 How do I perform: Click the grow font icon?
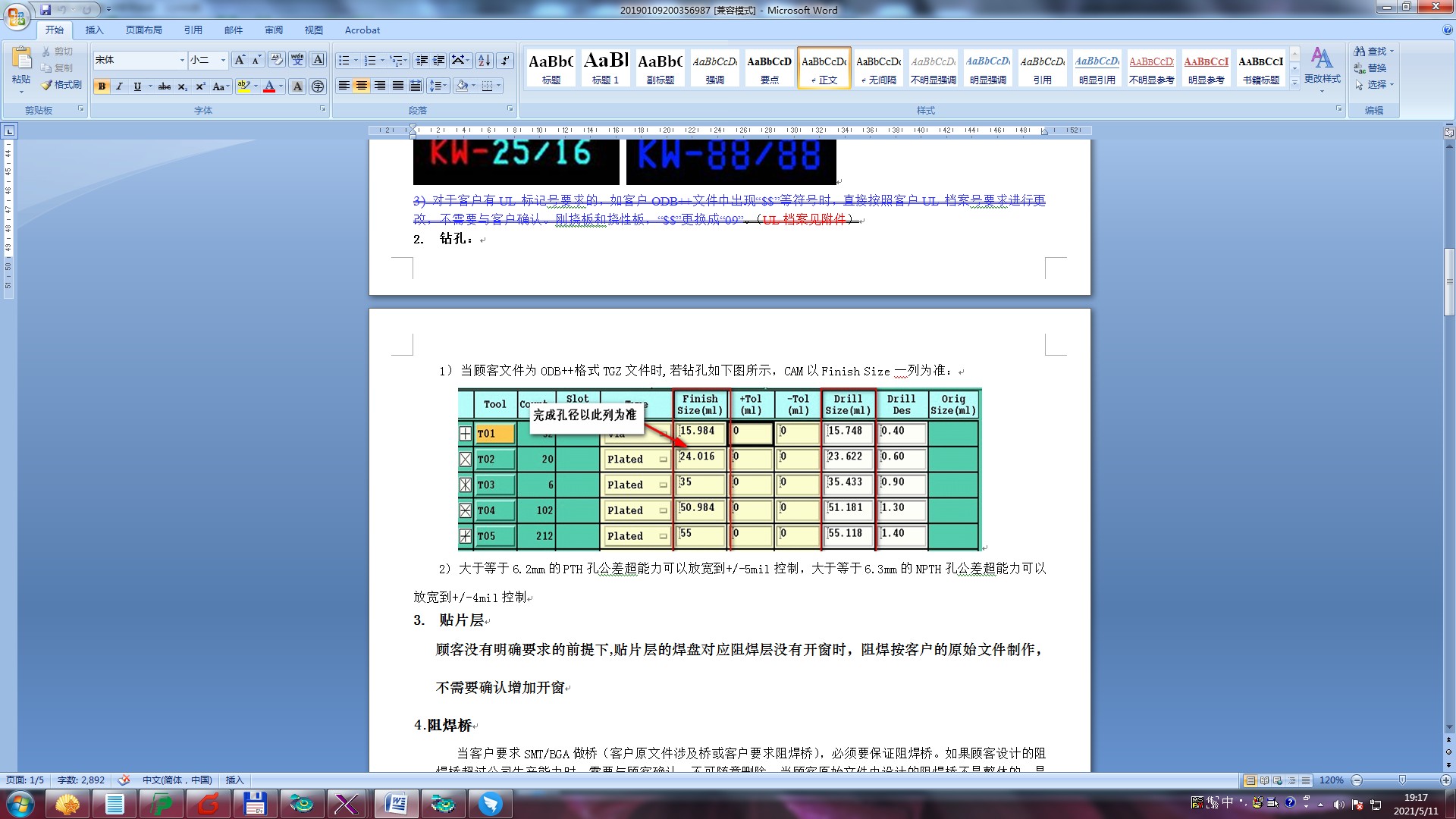(x=240, y=60)
